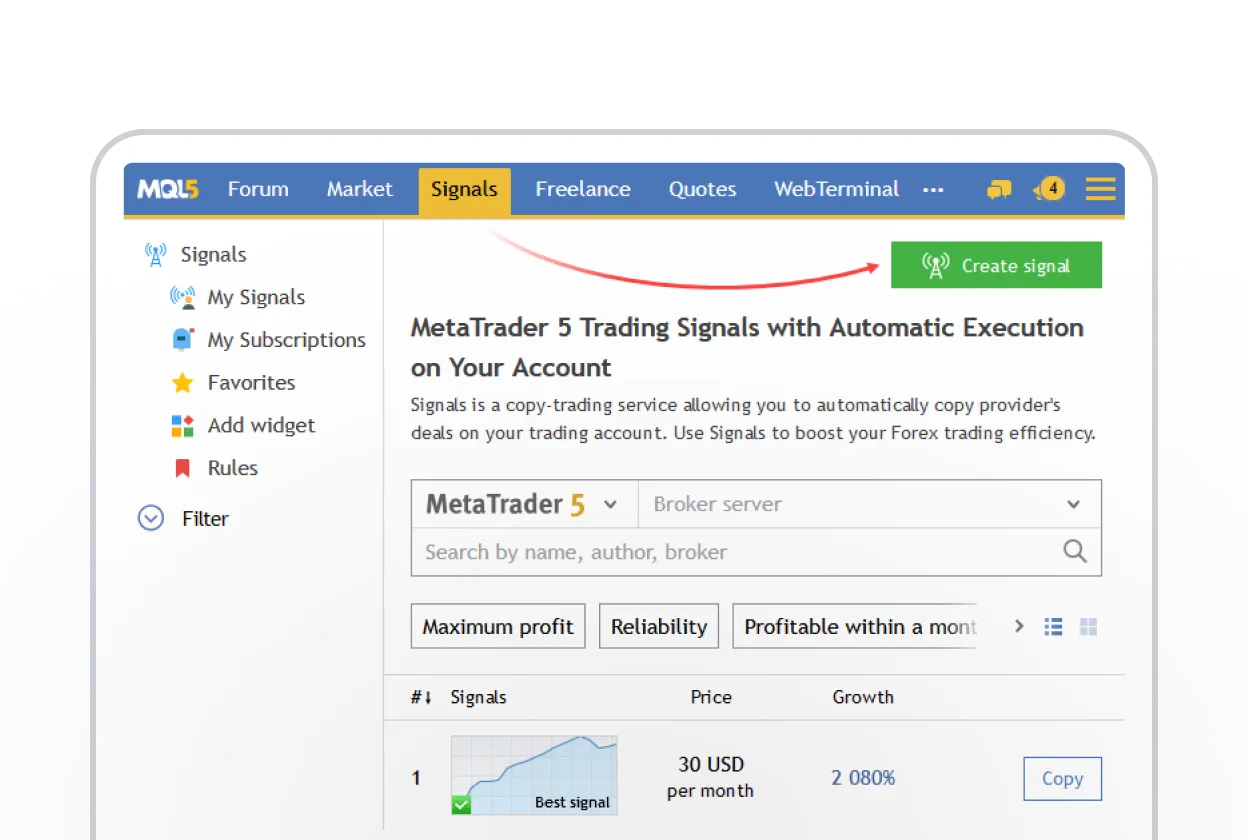Click the My Subscriptions mailbox icon
This screenshot has width=1248, height=840.
click(182, 339)
